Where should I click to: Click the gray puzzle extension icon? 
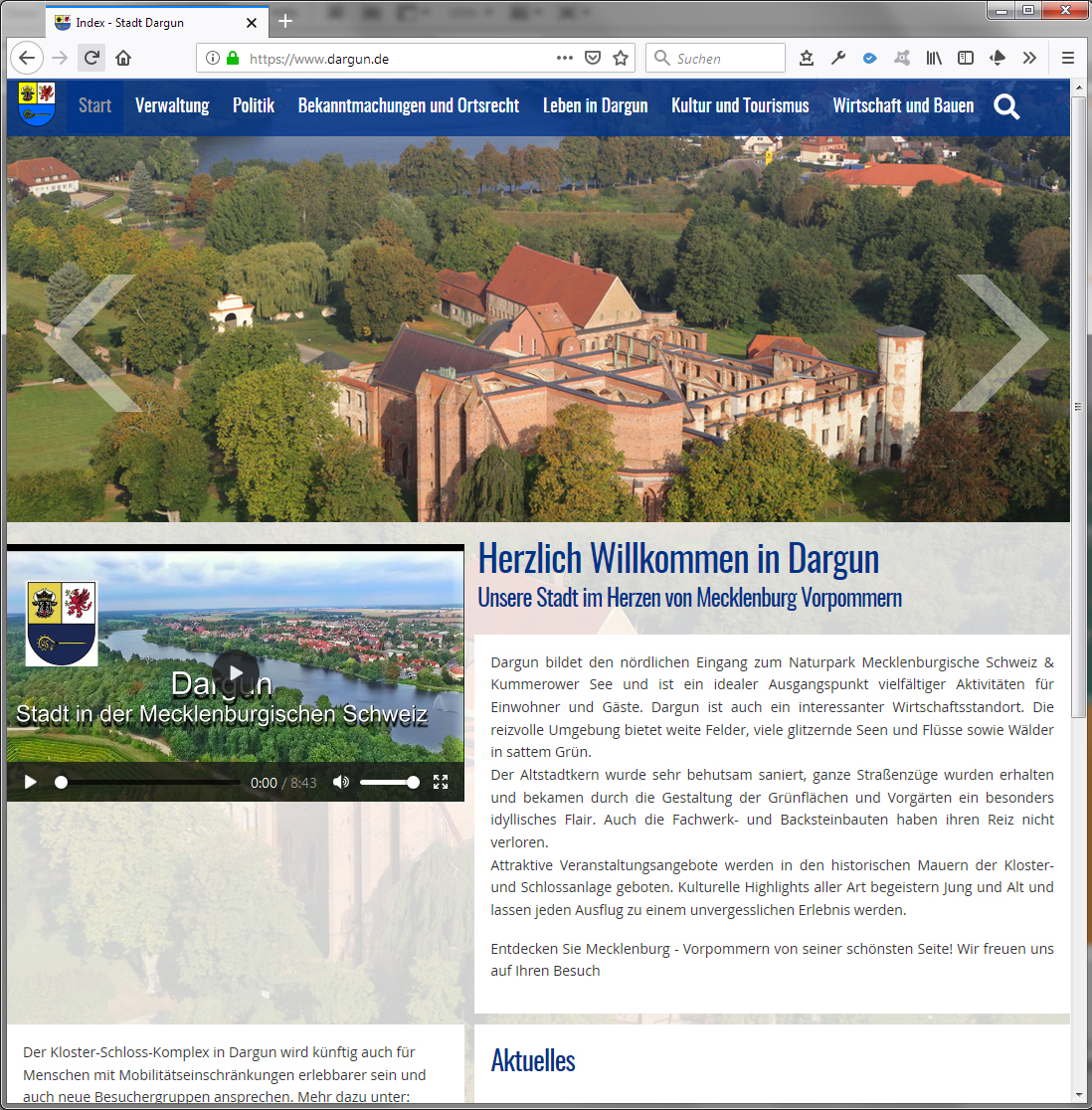(902, 58)
